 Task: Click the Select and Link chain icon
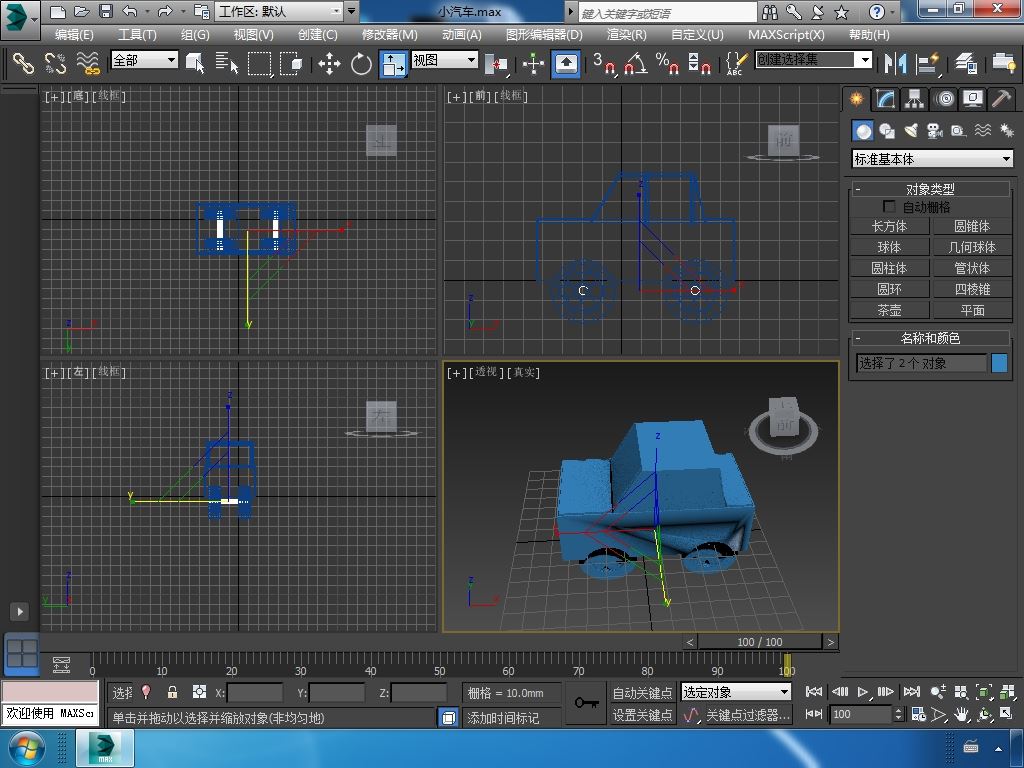(x=23, y=63)
